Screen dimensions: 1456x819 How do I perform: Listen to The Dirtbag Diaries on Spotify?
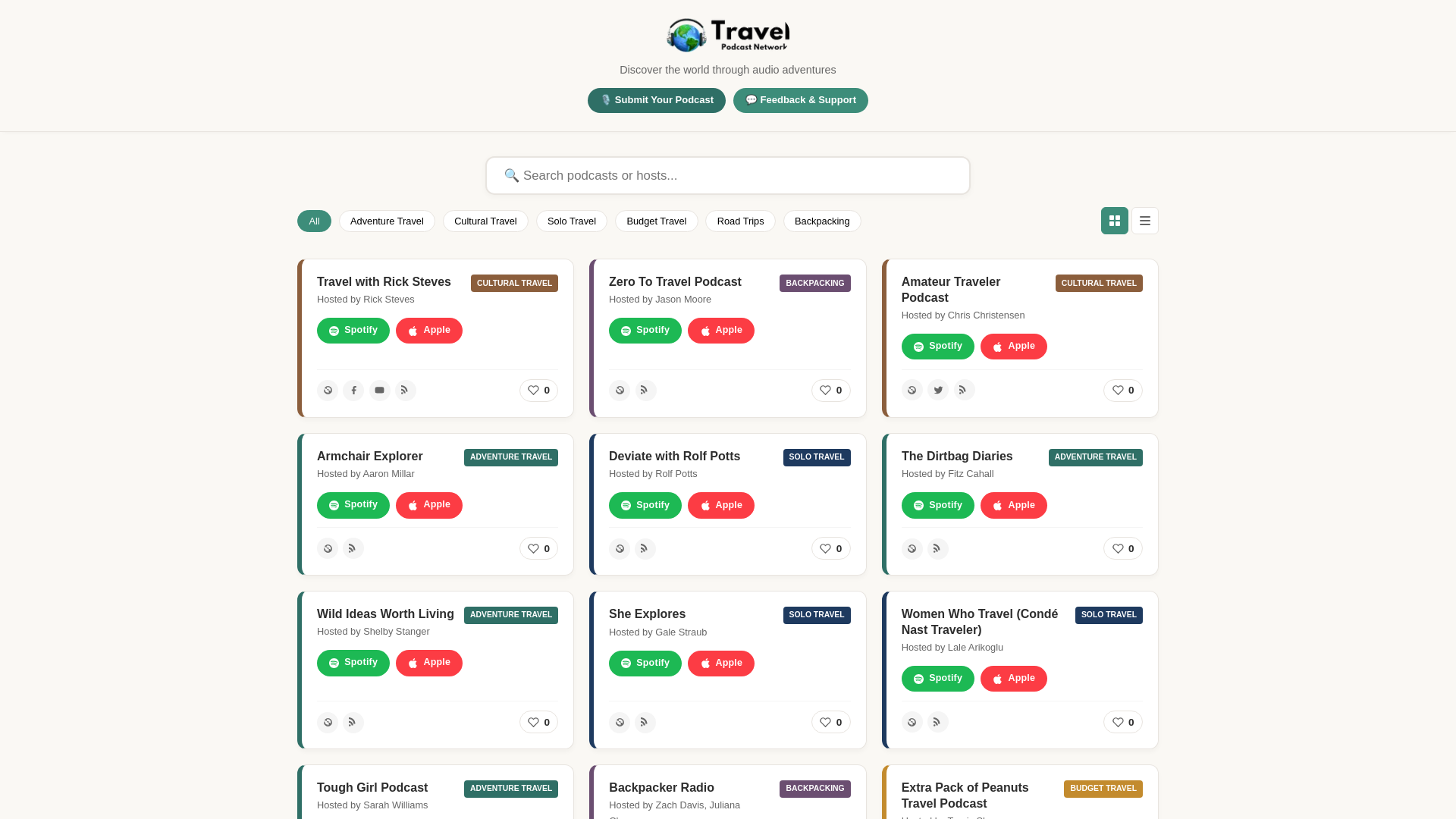point(938,505)
